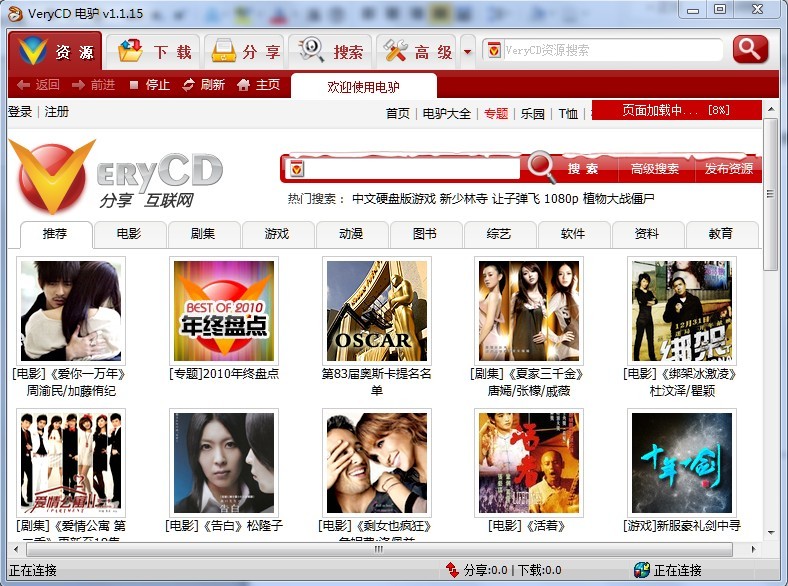The height and width of the screenshot is (586, 788).
Task: Open the 乐园 nav link
Action: (532, 114)
